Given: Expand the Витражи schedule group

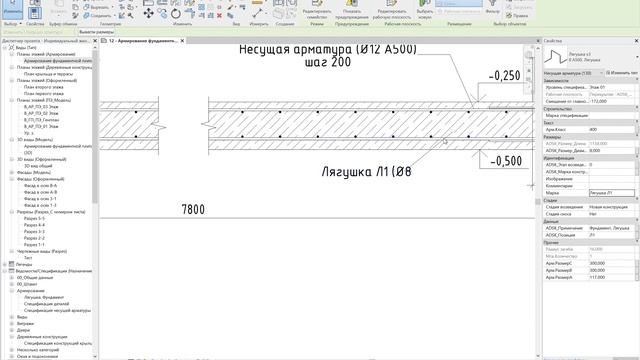Looking at the screenshot, I should [x=12, y=324].
